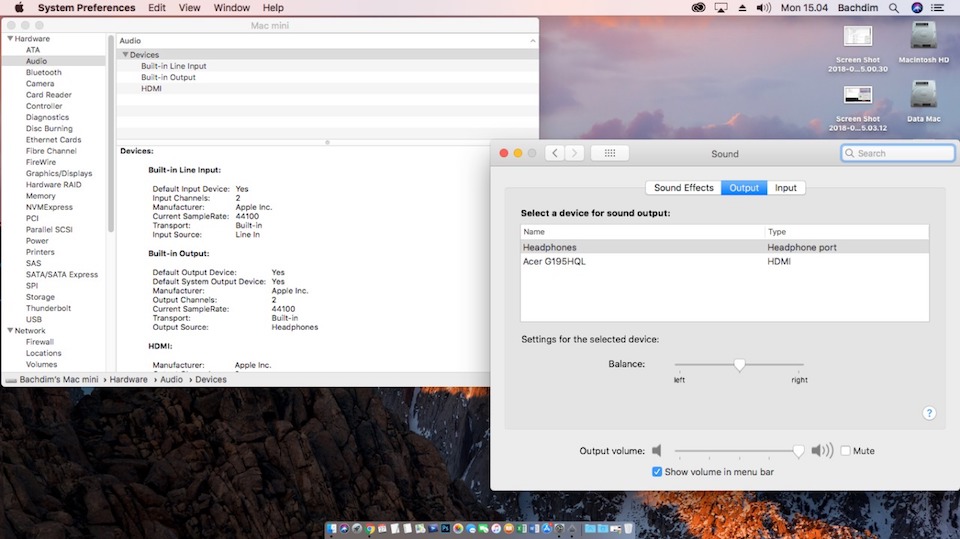
Task: Click the AirPlay icon in menu bar
Action: (721, 8)
